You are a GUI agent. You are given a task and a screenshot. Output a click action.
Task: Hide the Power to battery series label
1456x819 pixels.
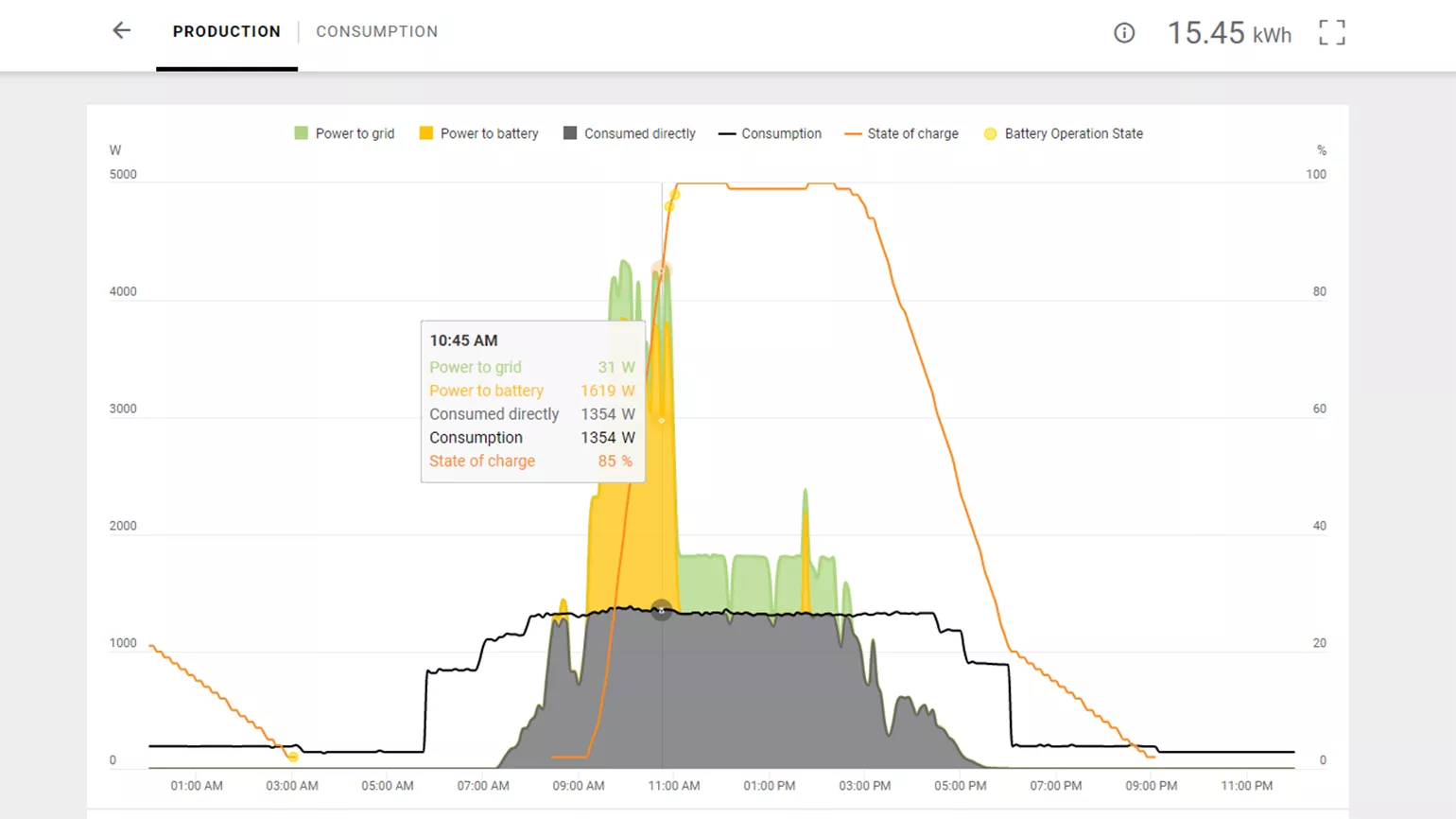489,134
